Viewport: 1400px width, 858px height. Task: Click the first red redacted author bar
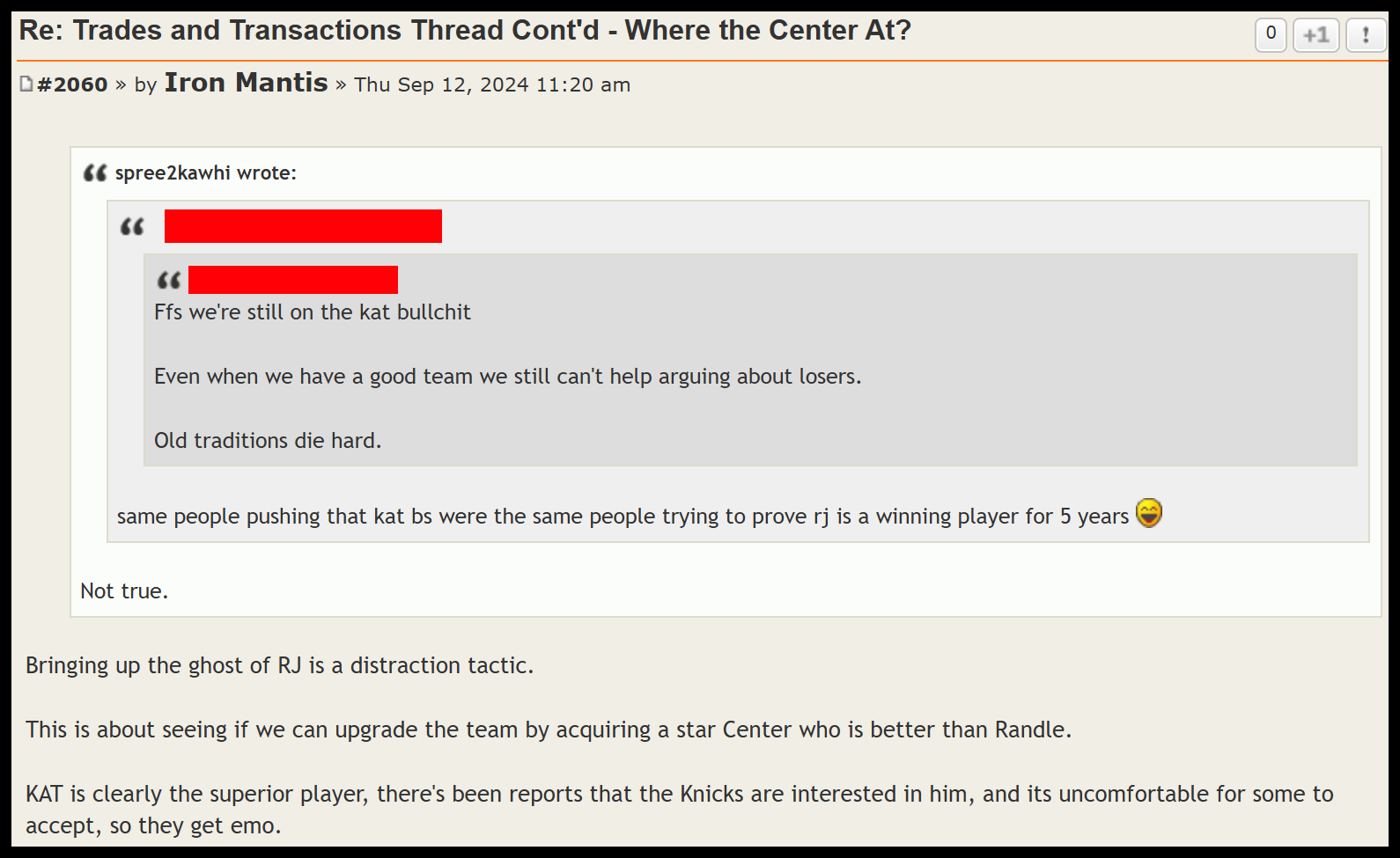tap(303, 226)
